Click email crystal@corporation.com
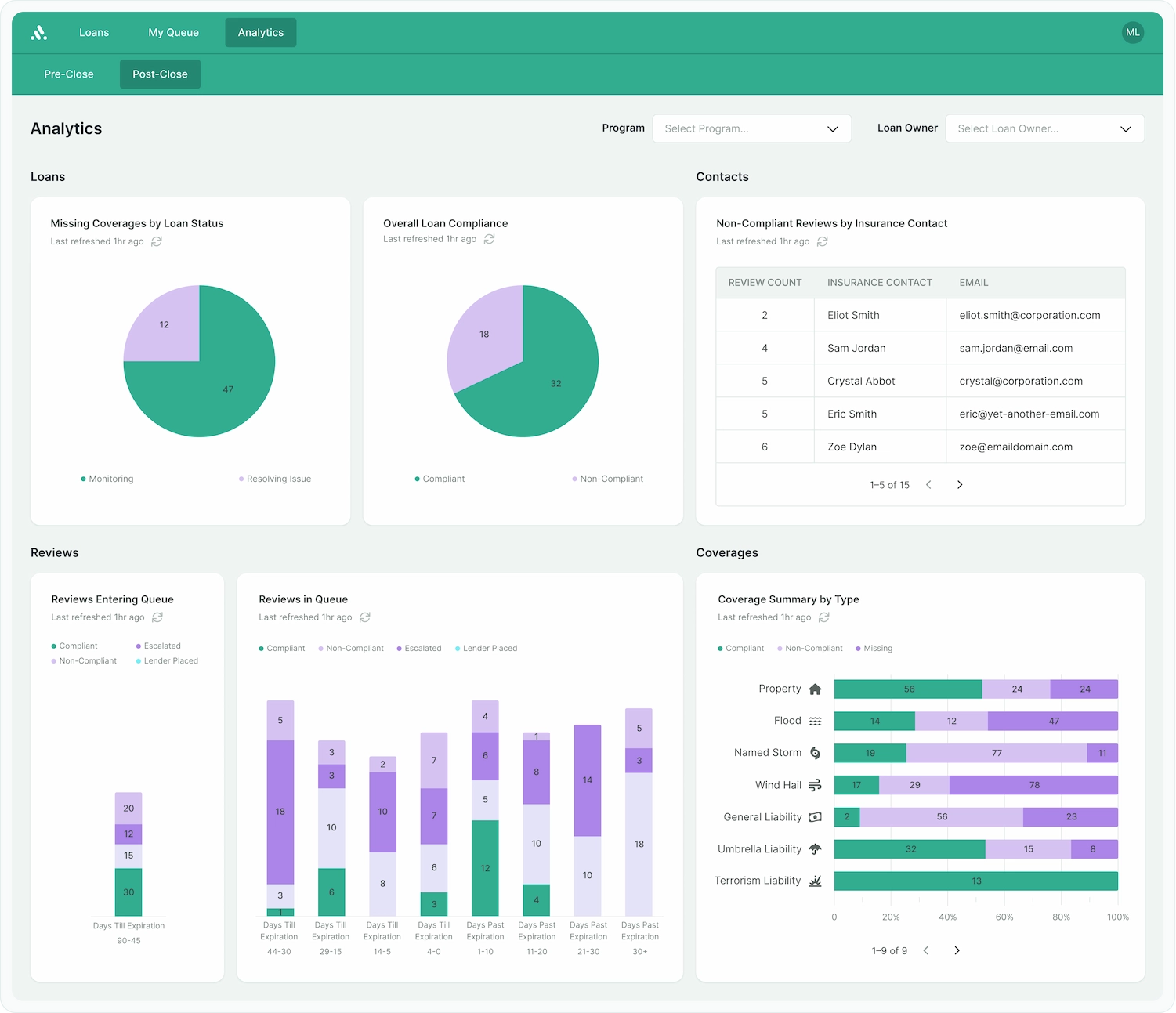The image size is (1176, 1013). (1021, 381)
